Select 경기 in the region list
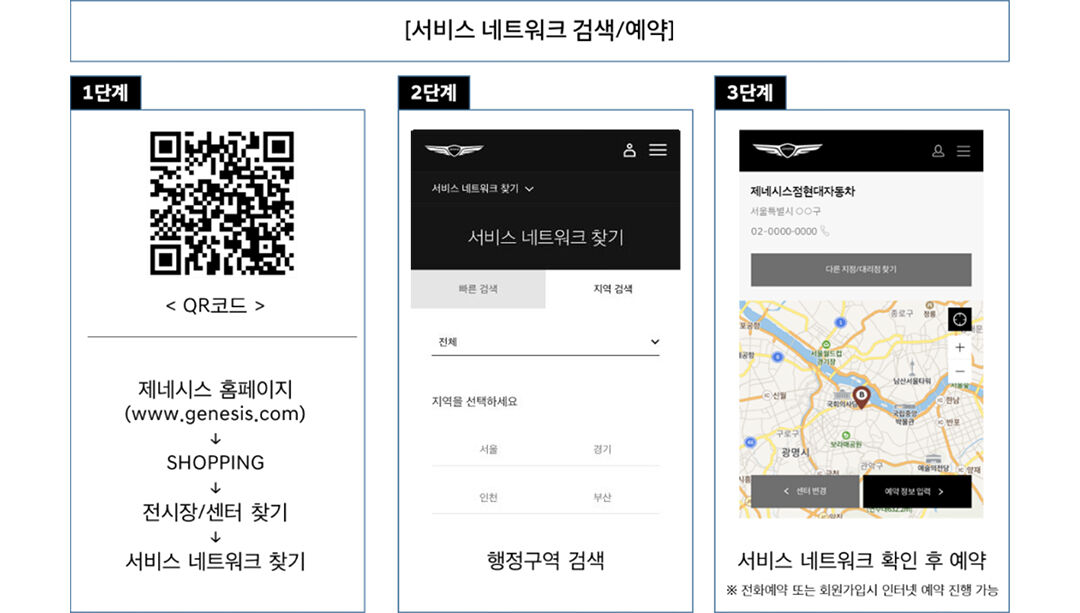 602,449
